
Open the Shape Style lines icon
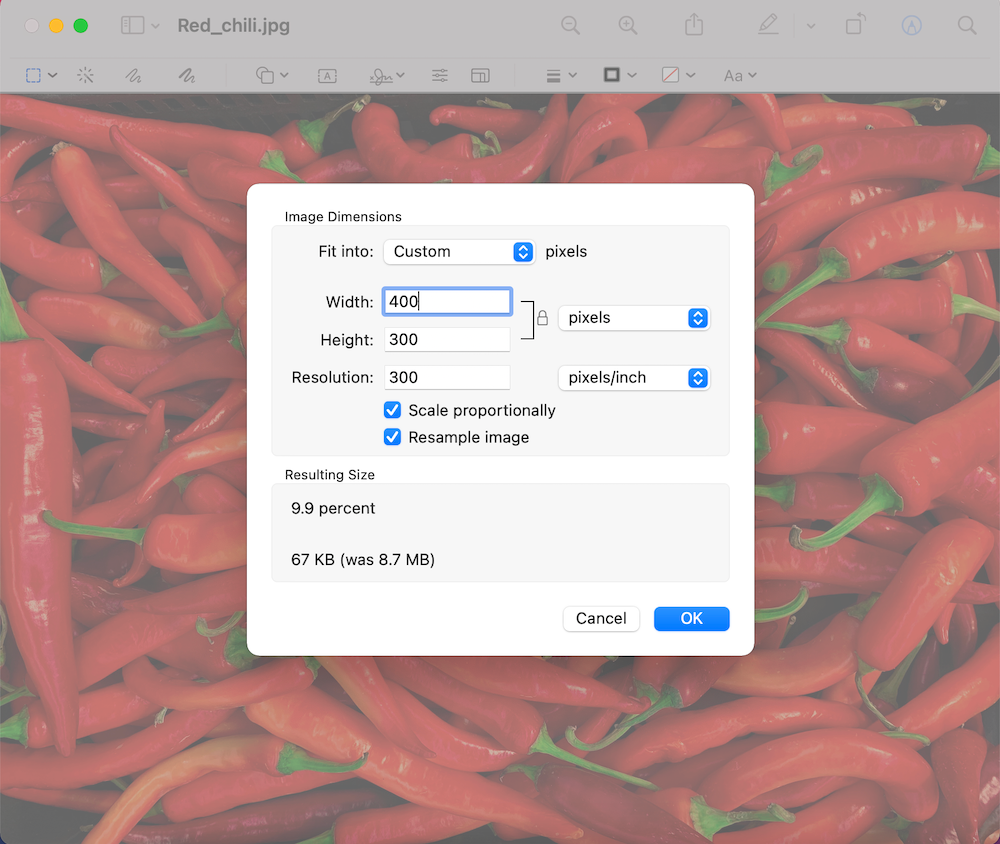click(554, 76)
